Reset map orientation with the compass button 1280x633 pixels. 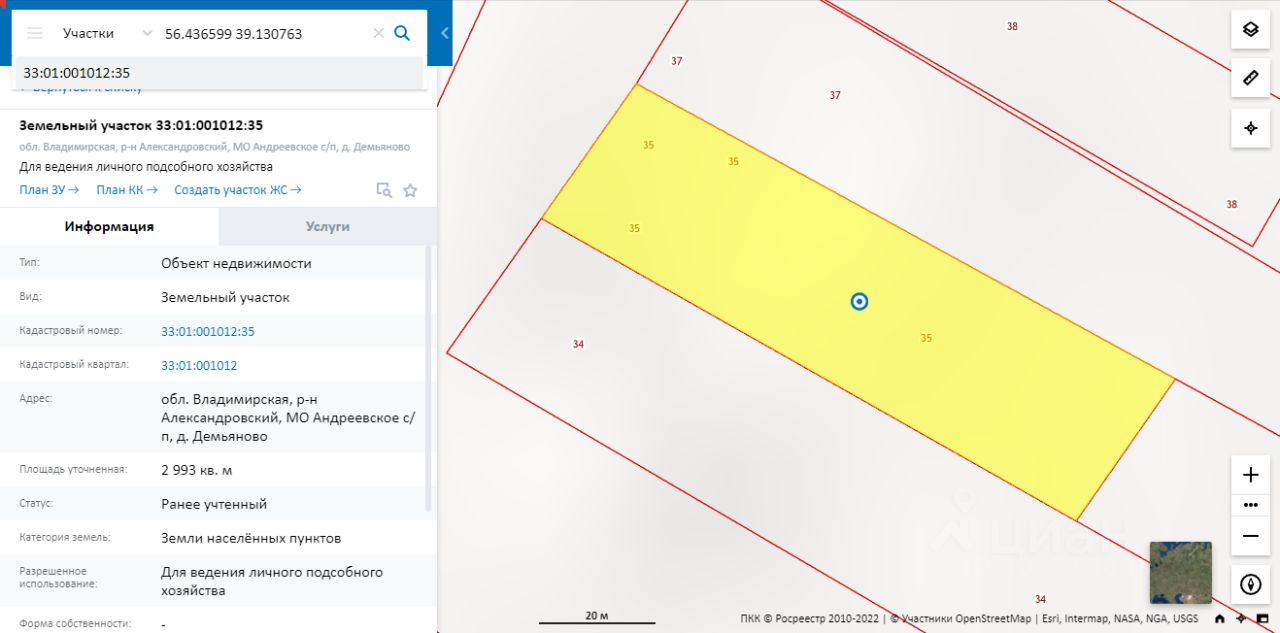click(1250, 584)
